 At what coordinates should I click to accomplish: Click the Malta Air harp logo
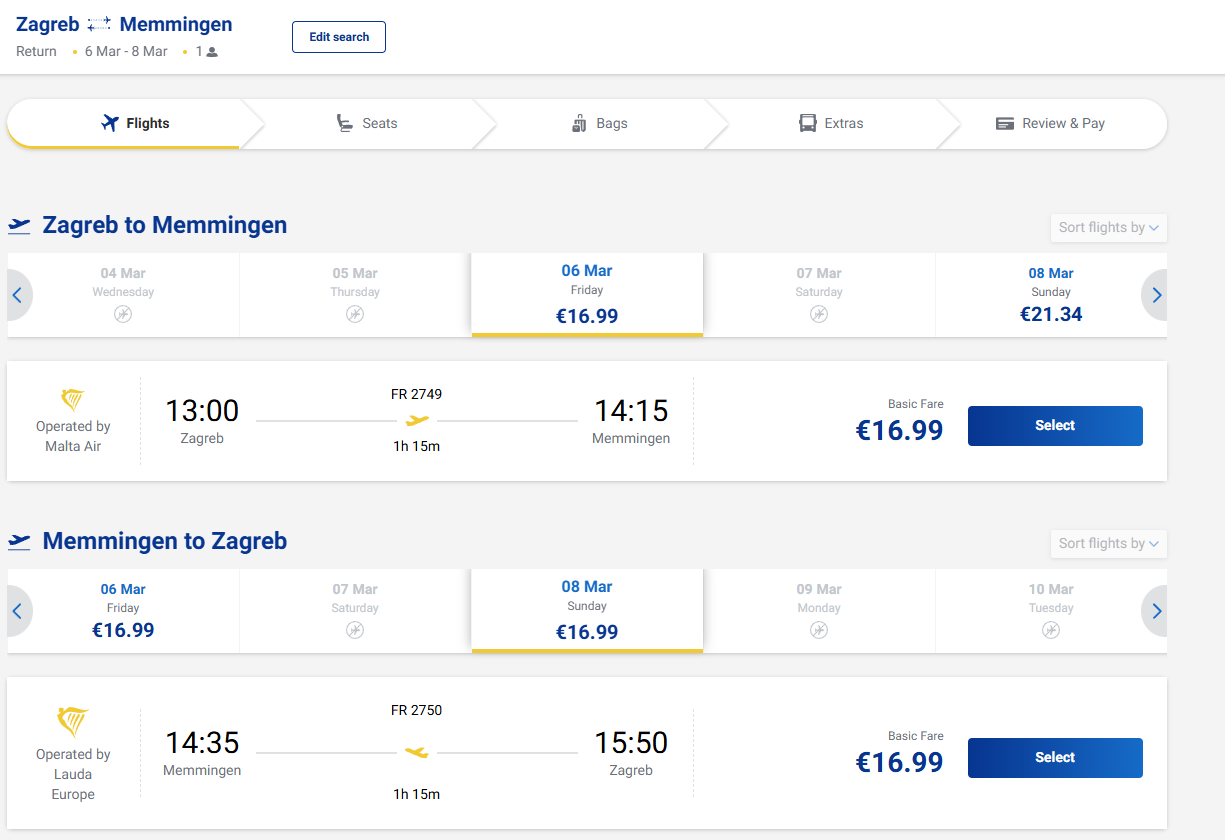[x=73, y=400]
